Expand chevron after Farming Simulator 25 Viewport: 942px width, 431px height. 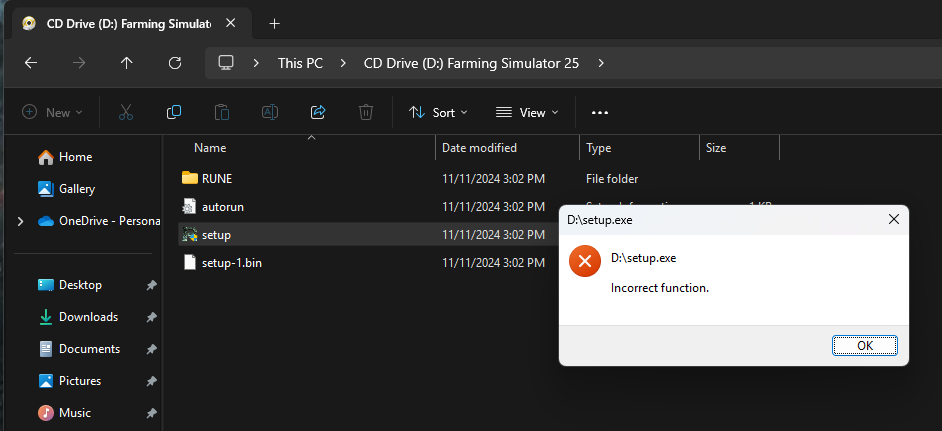point(601,63)
